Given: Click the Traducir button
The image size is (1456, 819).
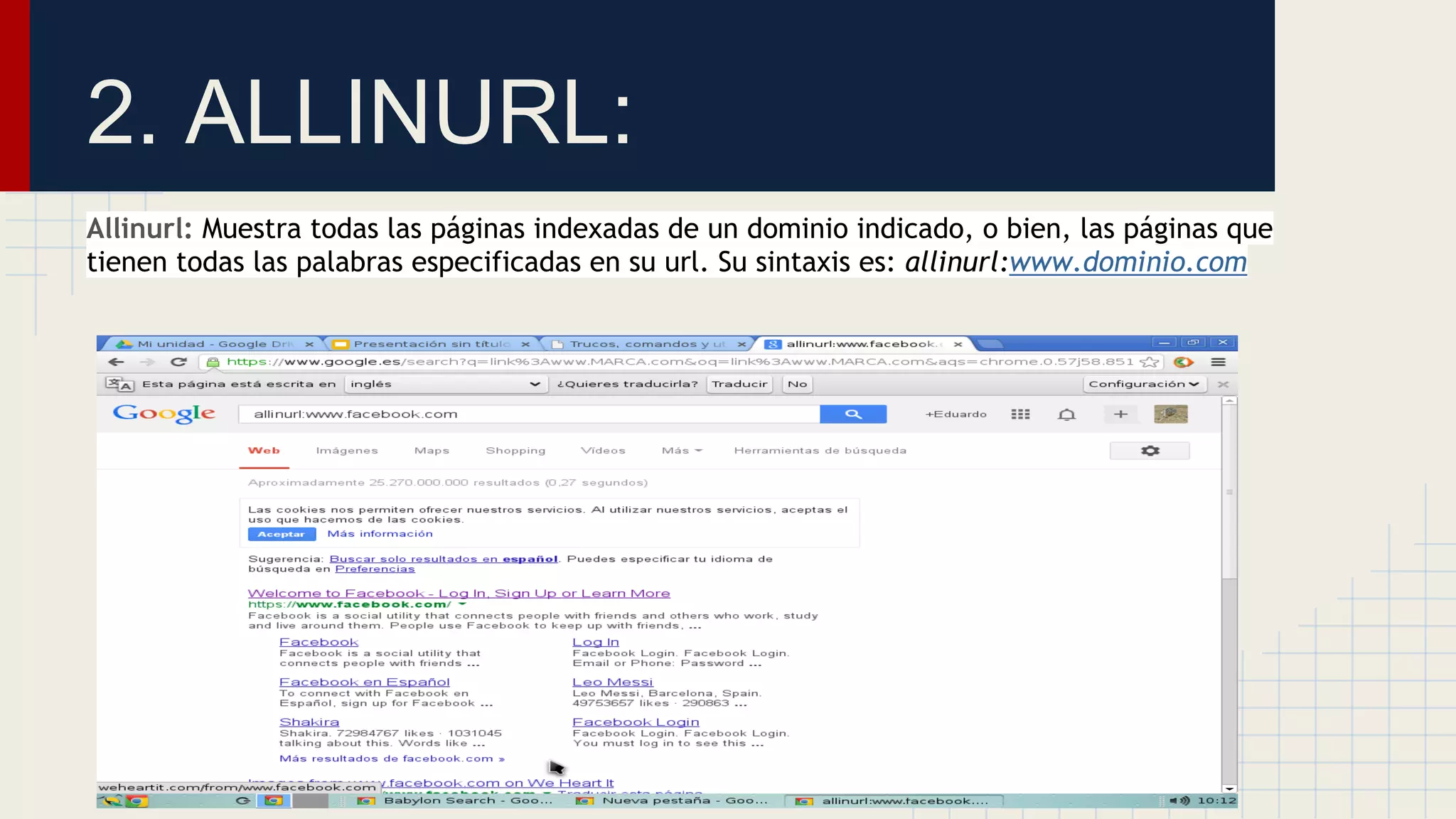Looking at the screenshot, I should 739,384.
